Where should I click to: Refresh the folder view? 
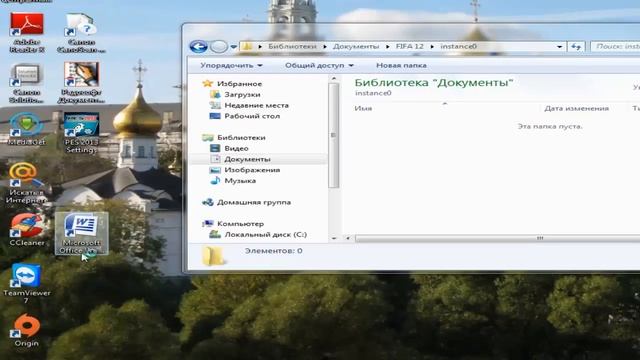point(576,47)
